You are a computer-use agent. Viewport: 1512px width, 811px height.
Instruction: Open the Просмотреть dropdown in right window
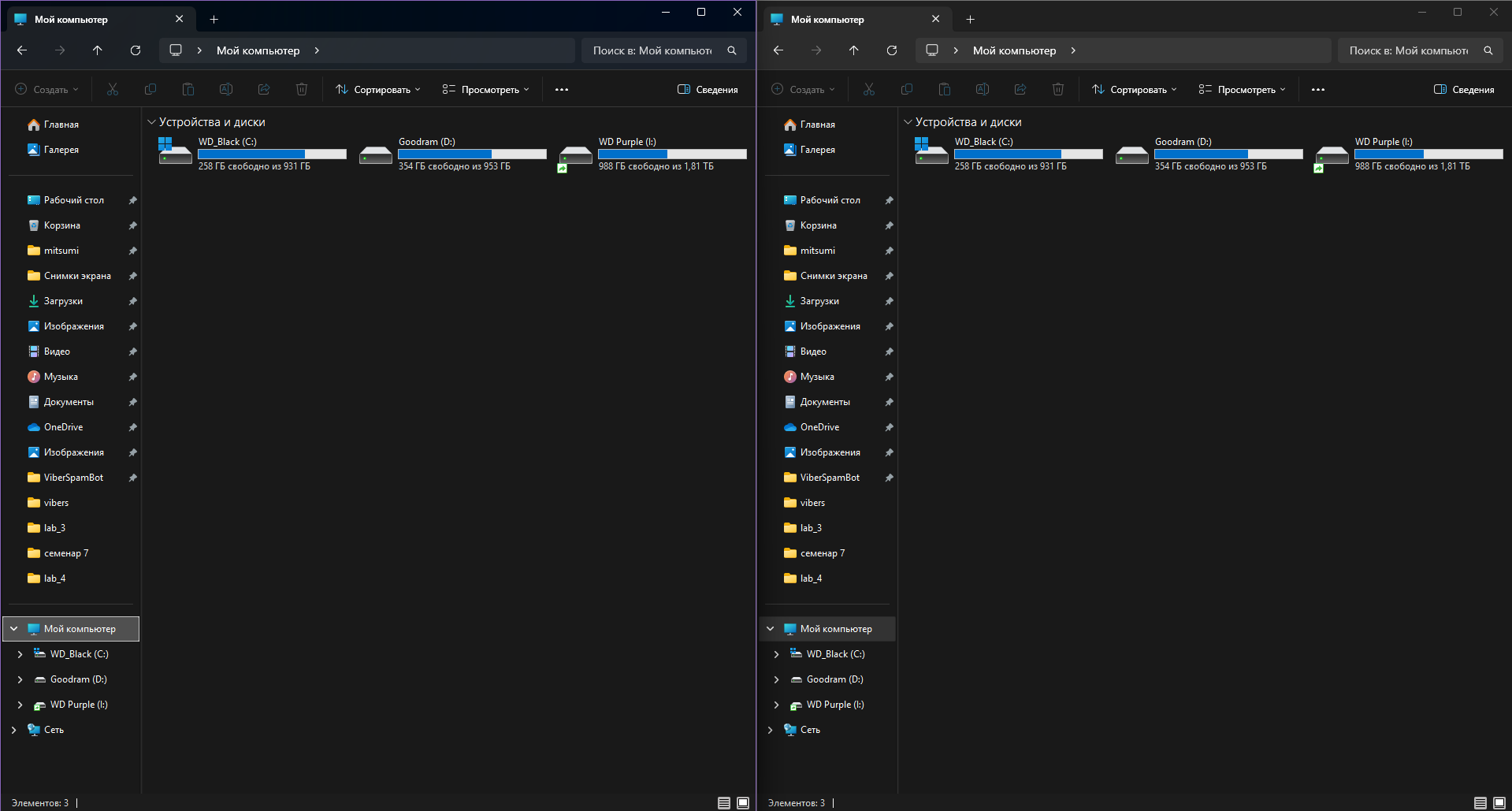1242,90
